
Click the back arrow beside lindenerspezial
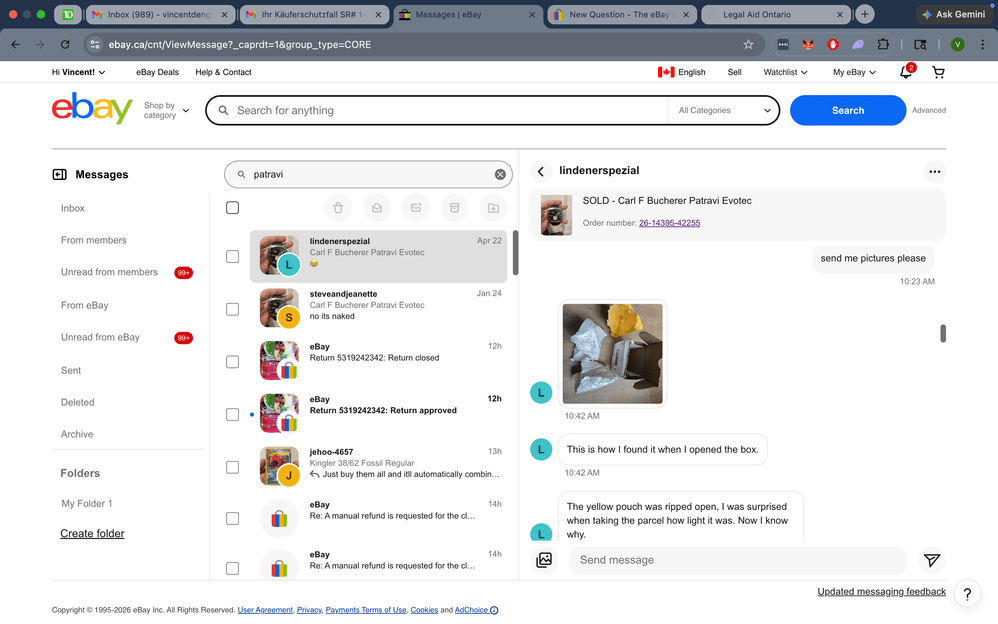click(x=540, y=171)
